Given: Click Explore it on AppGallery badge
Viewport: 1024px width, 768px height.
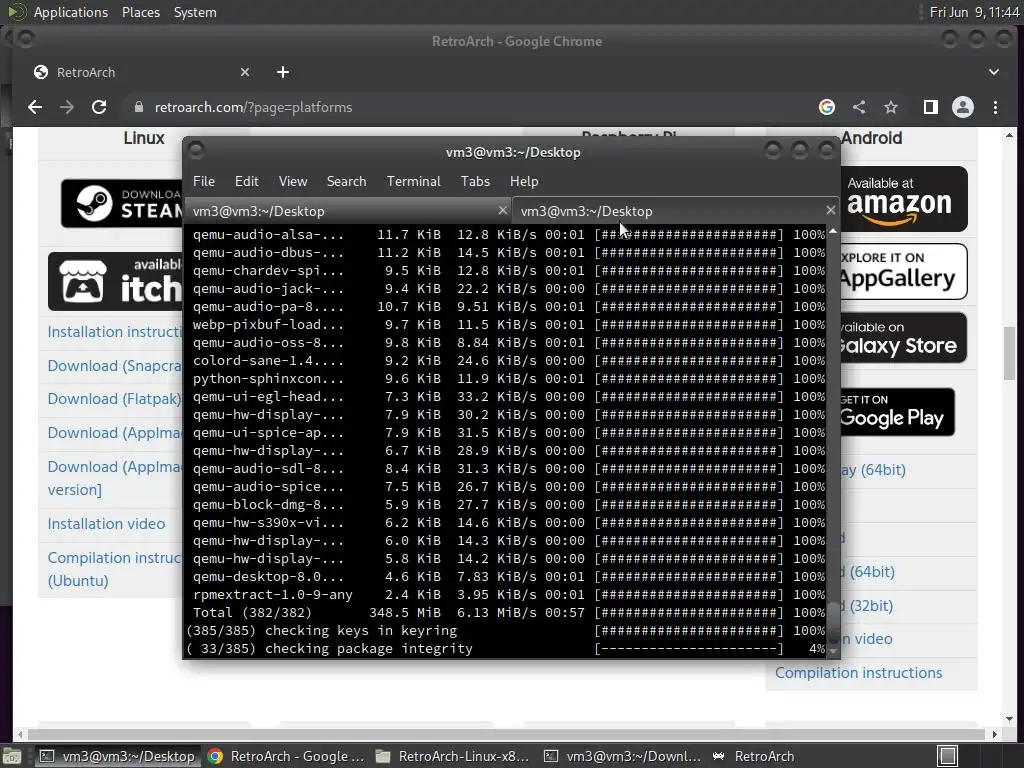Looking at the screenshot, I should point(904,271).
